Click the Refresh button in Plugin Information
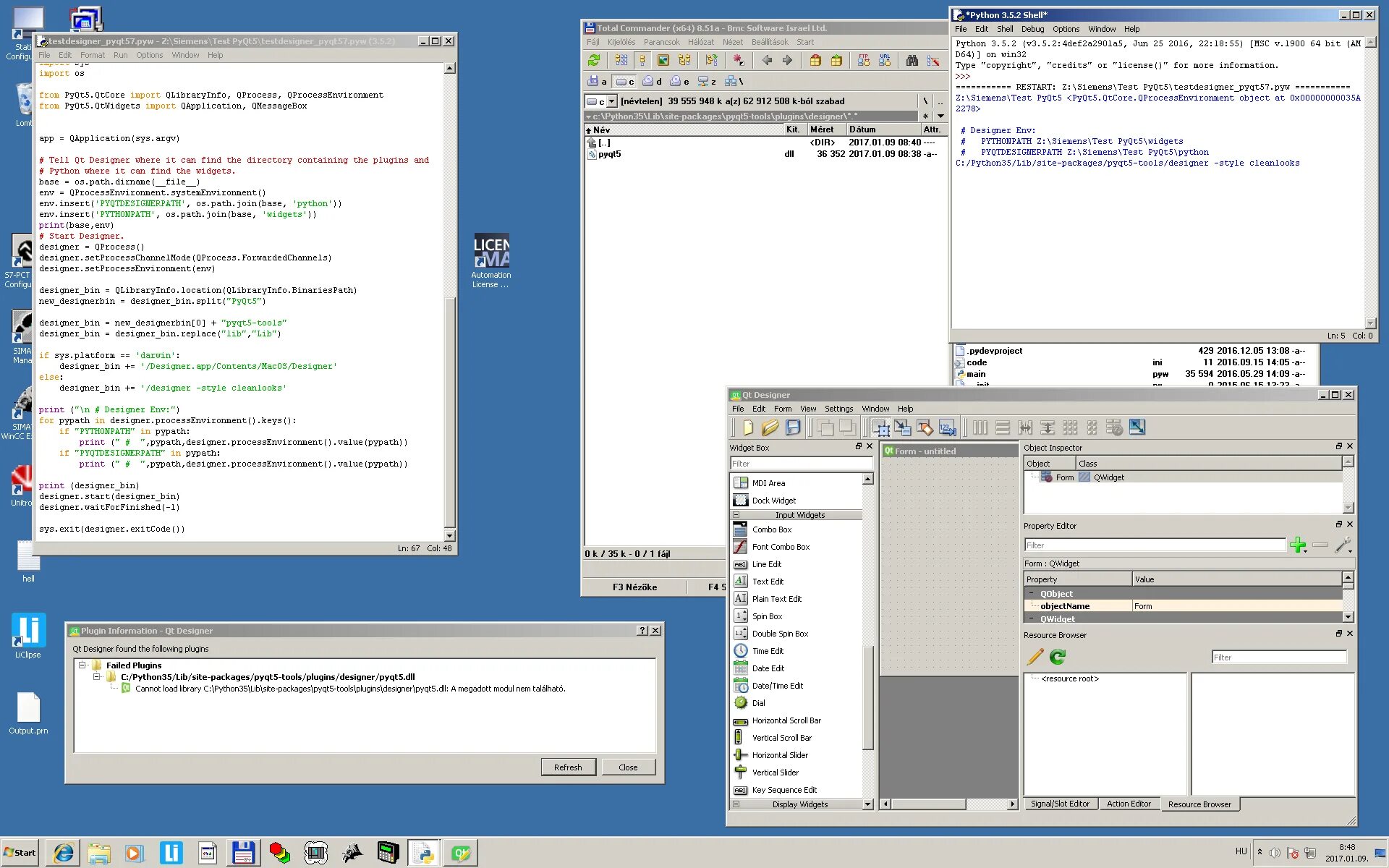Image resolution: width=1389 pixels, height=868 pixels. point(567,767)
